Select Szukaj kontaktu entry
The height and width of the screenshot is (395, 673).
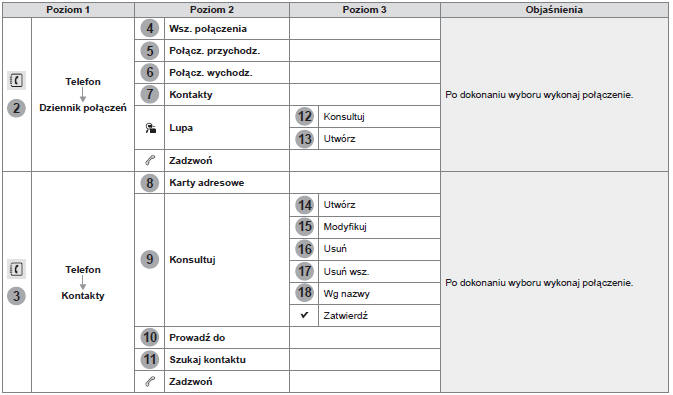[x=207, y=359]
